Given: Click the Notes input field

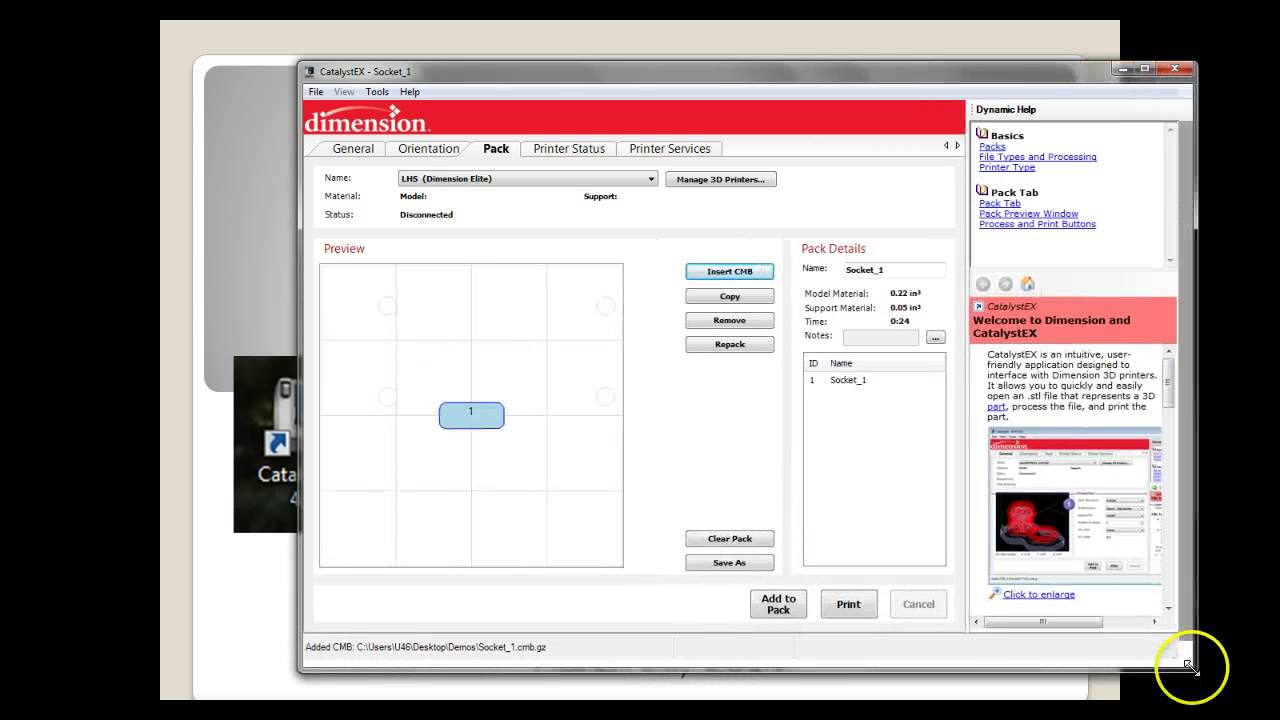Looking at the screenshot, I should pos(881,337).
